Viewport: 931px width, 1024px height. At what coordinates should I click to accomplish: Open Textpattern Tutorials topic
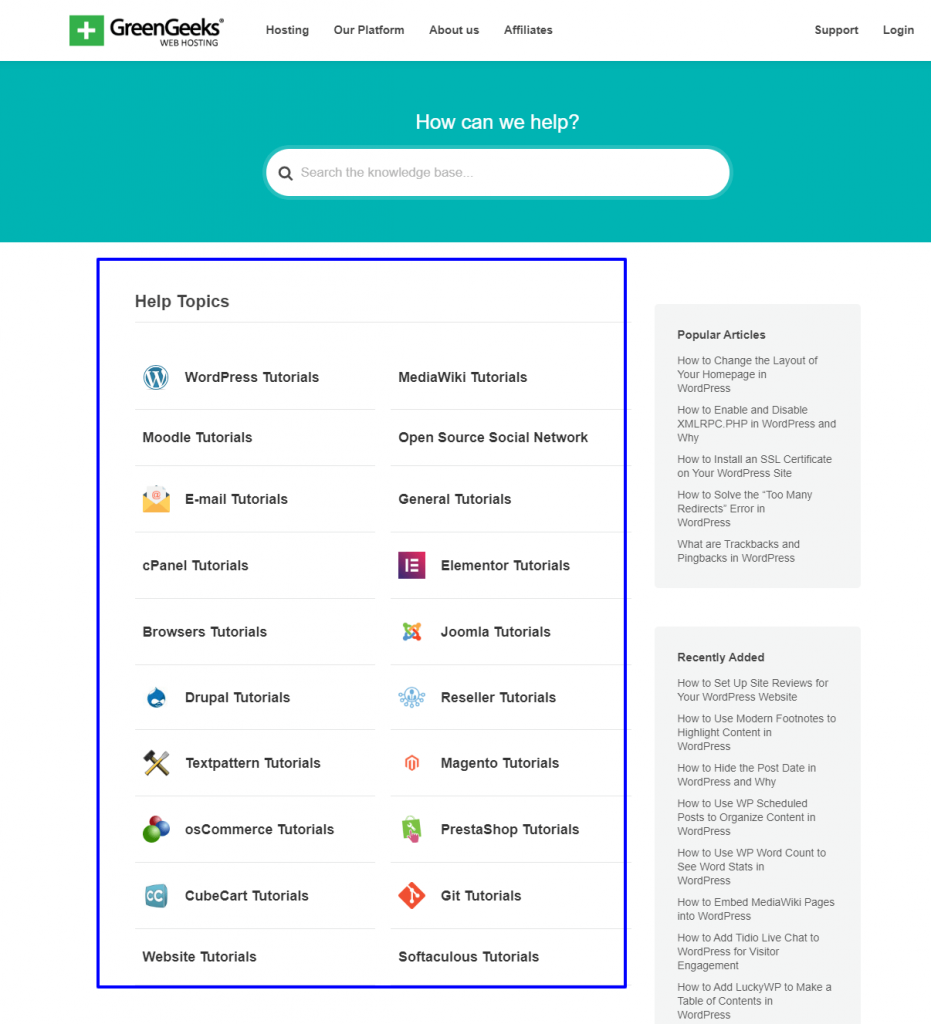coord(253,763)
